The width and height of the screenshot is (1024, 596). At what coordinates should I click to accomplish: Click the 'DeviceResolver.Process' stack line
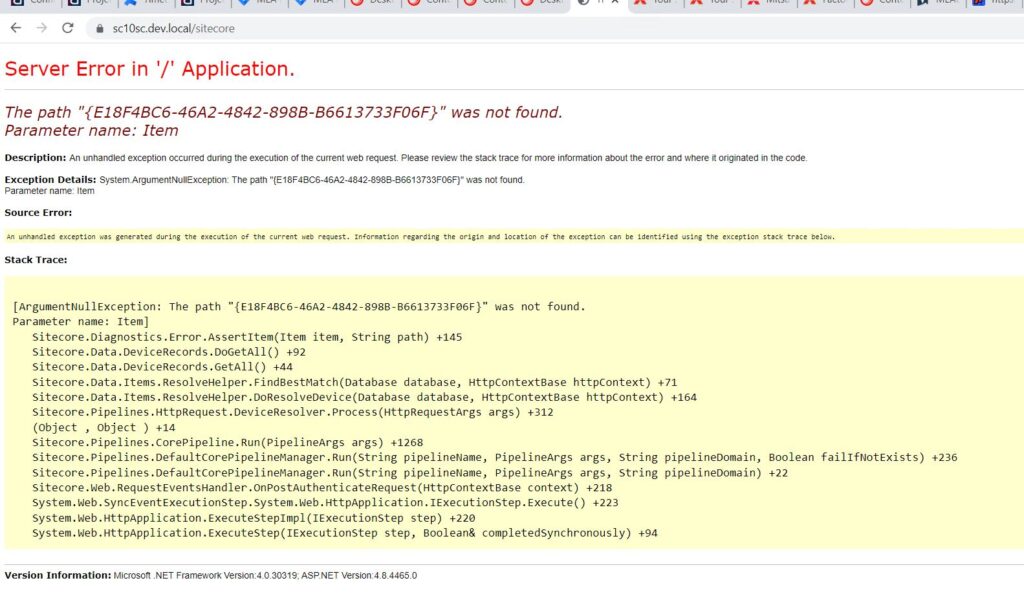point(293,413)
